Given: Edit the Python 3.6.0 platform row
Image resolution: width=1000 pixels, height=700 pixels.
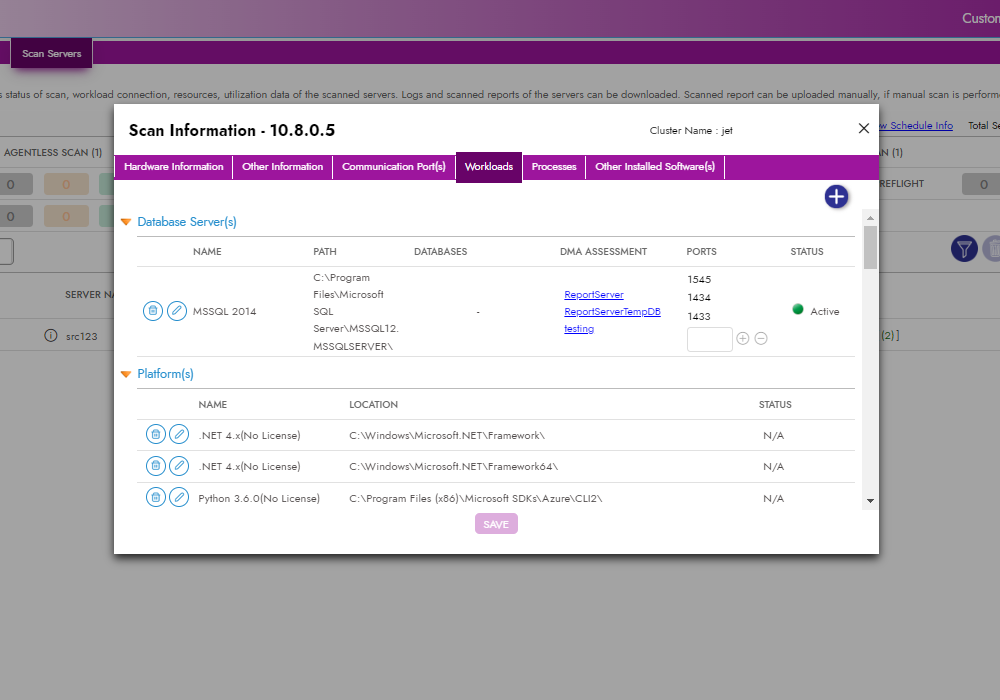Looking at the screenshot, I should click(179, 497).
